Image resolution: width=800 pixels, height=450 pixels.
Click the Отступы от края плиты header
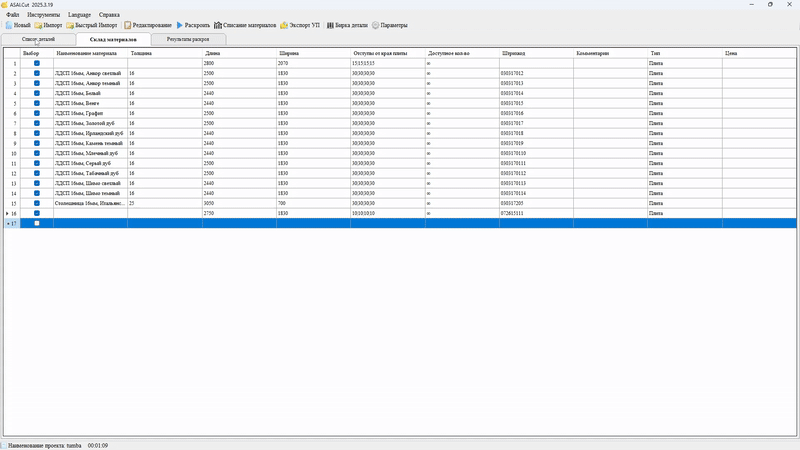pyautogui.click(x=388, y=53)
